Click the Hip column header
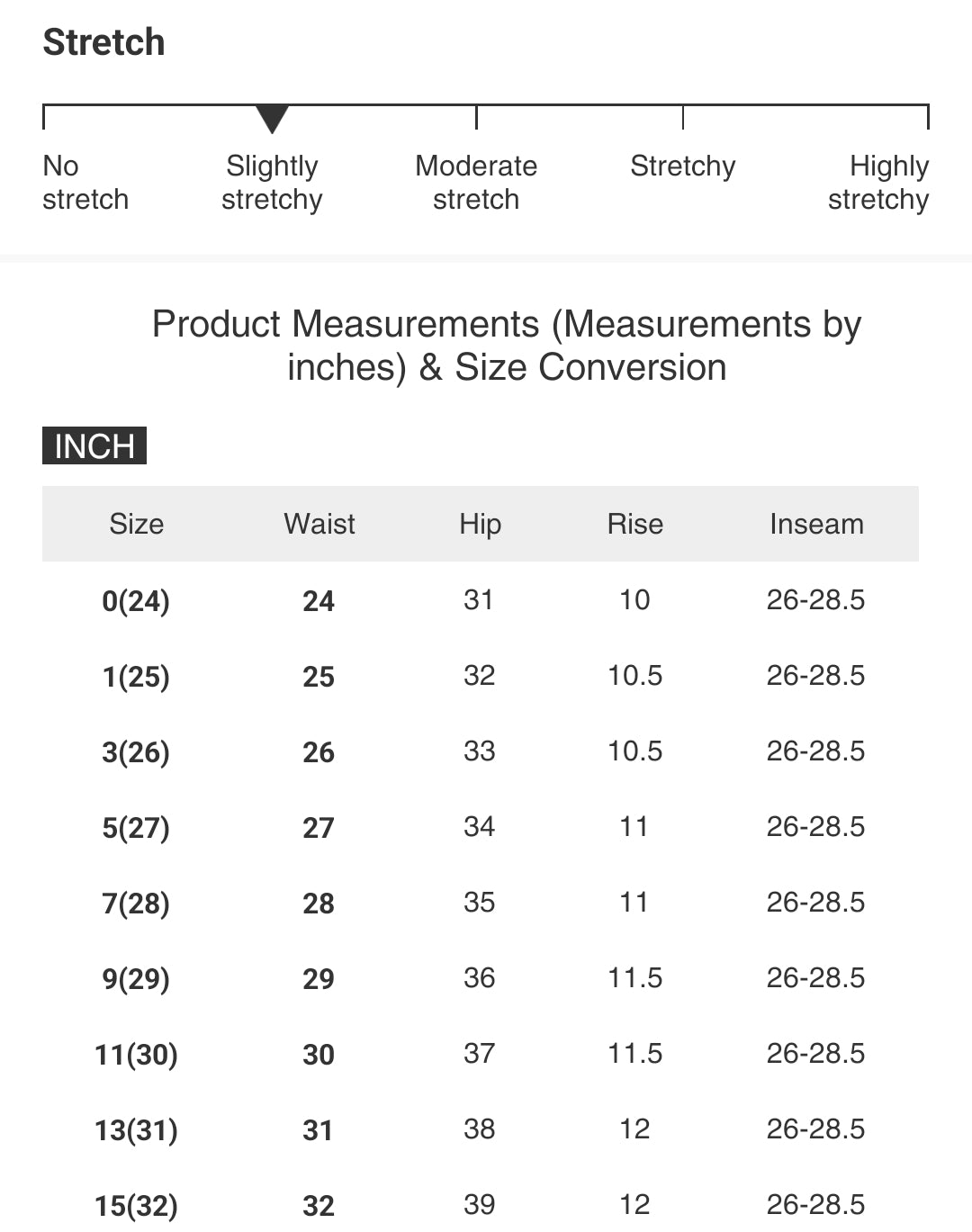This screenshot has height=1232, width=972. (x=480, y=524)
